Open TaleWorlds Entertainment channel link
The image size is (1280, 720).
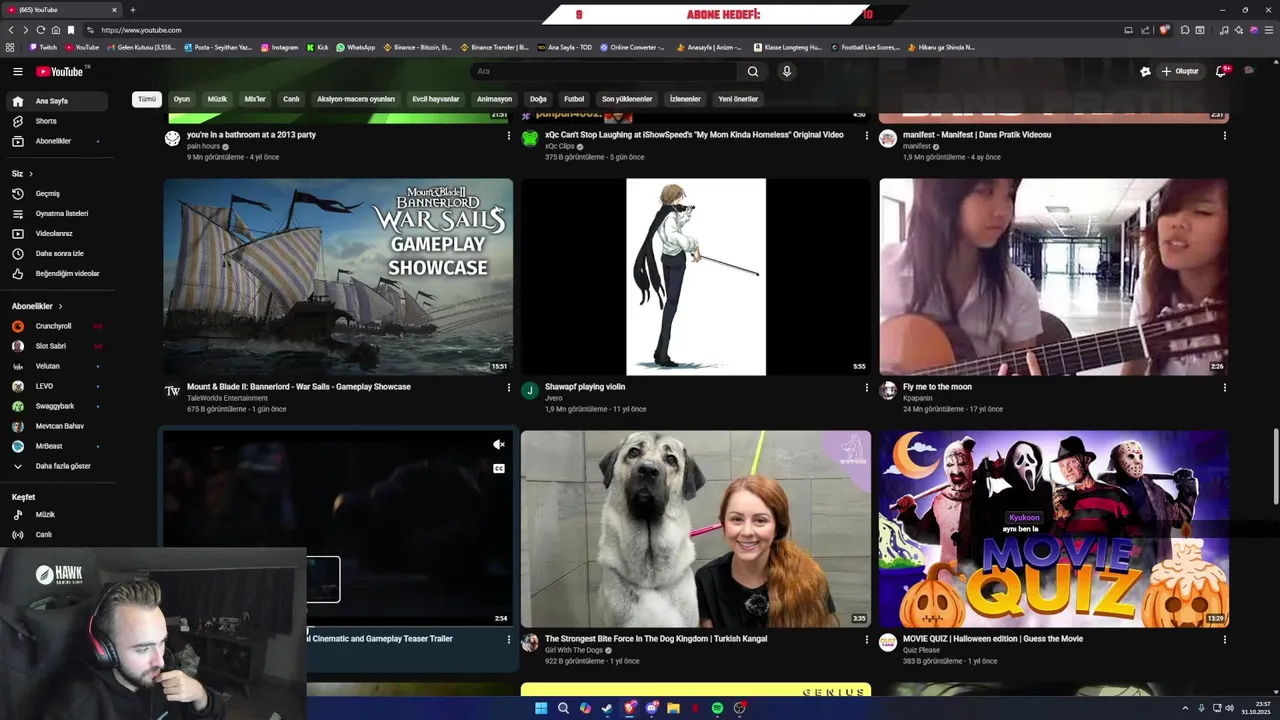tap(227, 398)
